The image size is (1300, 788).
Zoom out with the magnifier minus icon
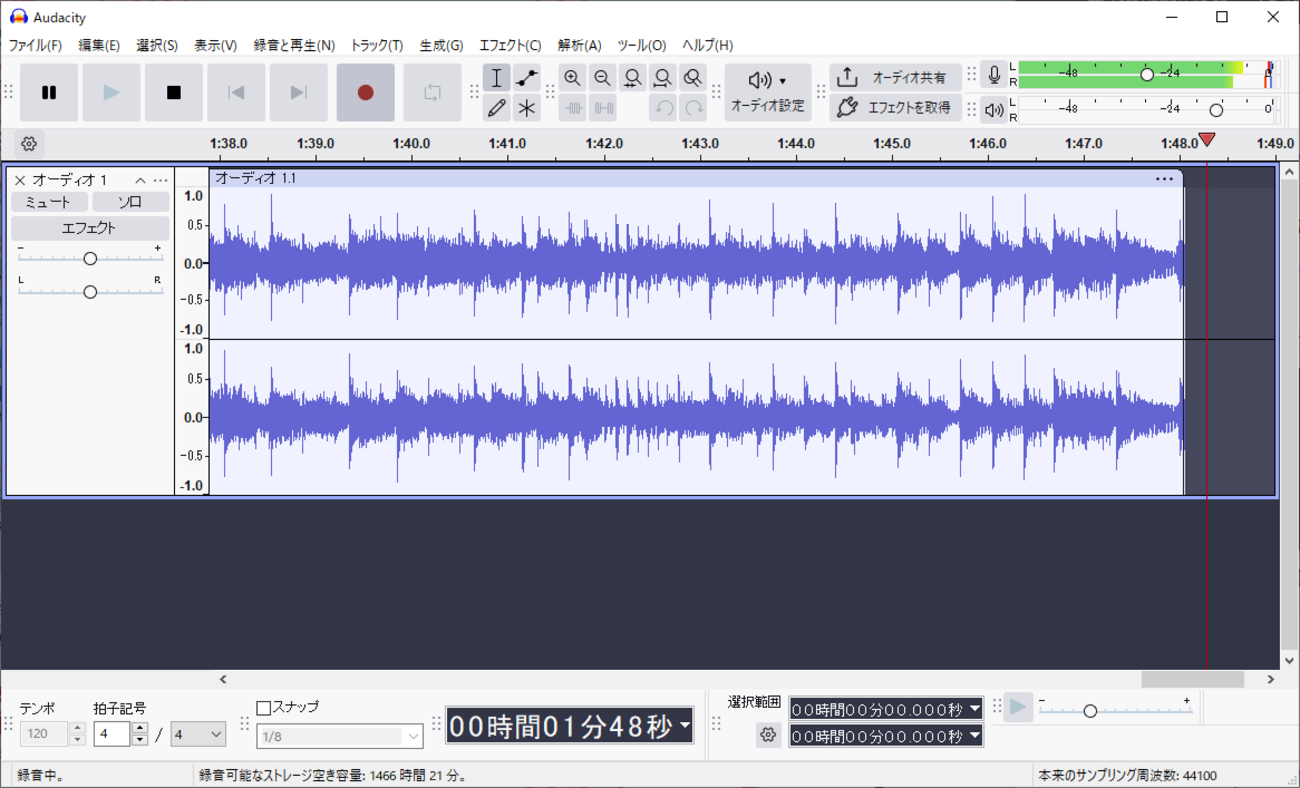click(602, 78)
